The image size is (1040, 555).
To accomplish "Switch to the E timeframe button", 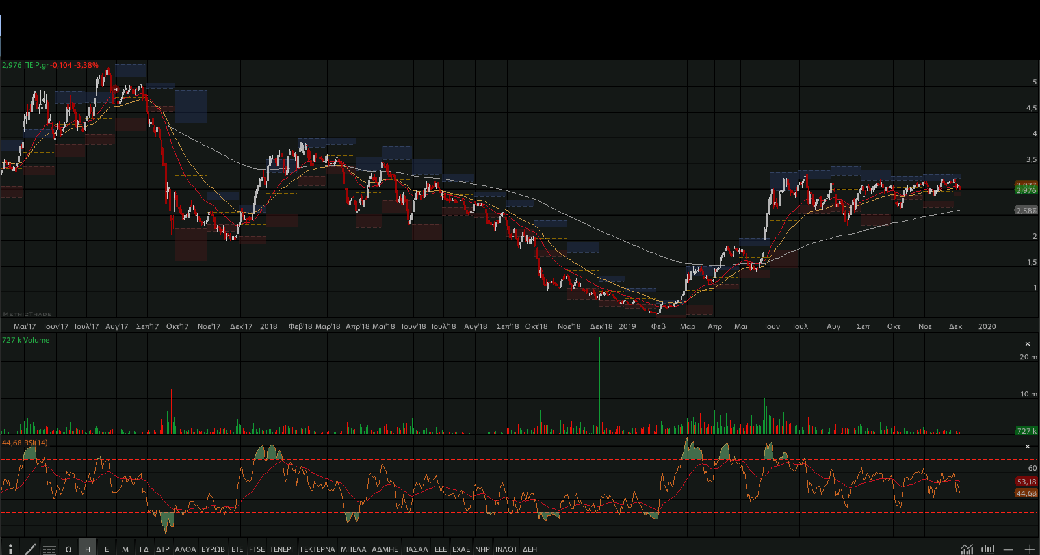I will 107,548.
